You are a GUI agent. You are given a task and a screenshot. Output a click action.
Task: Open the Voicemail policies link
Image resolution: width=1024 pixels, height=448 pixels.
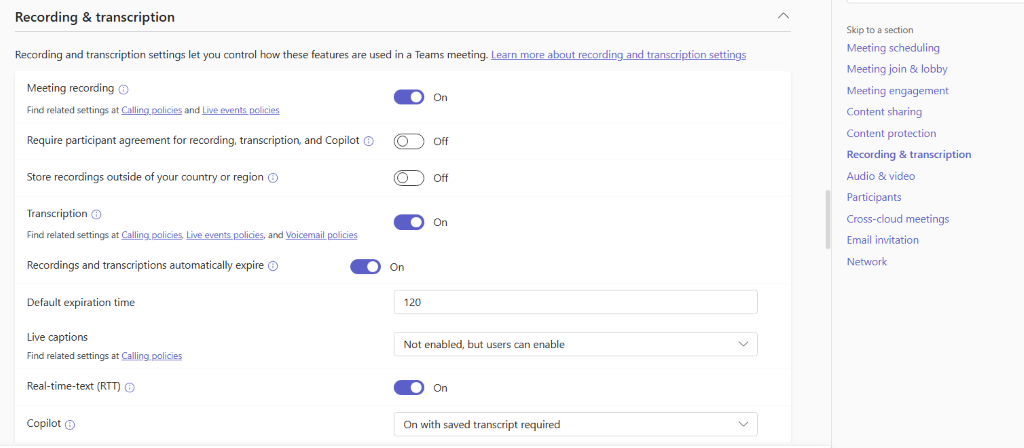[x=321, y=234]
